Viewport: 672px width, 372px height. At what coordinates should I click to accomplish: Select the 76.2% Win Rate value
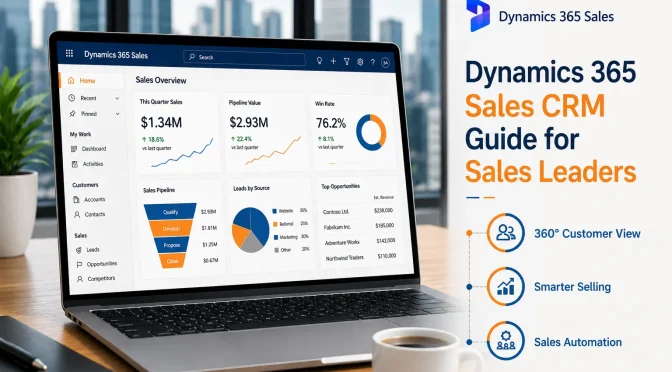coord(331,123)
